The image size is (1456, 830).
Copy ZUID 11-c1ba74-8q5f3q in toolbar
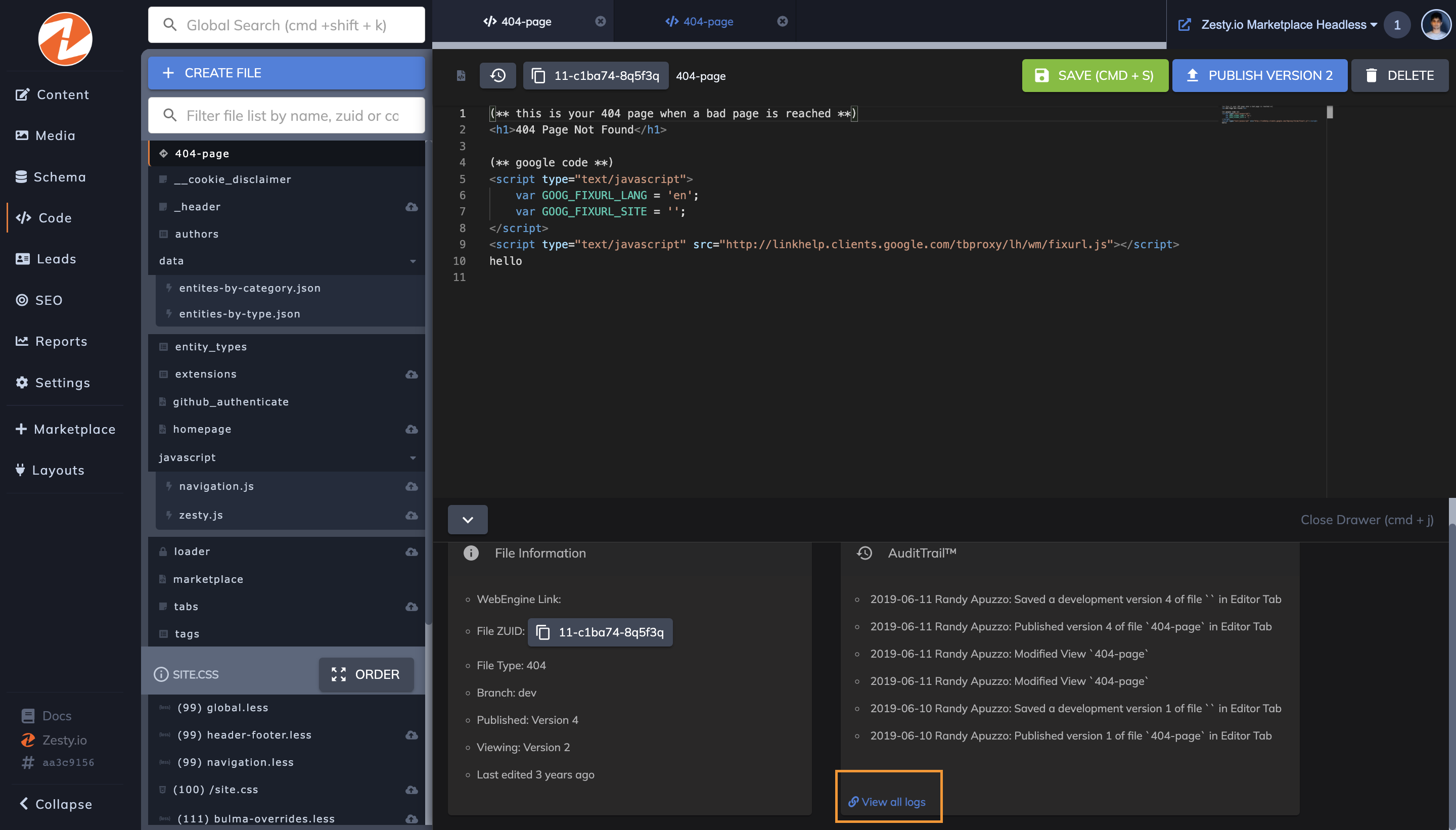point(596,75)
